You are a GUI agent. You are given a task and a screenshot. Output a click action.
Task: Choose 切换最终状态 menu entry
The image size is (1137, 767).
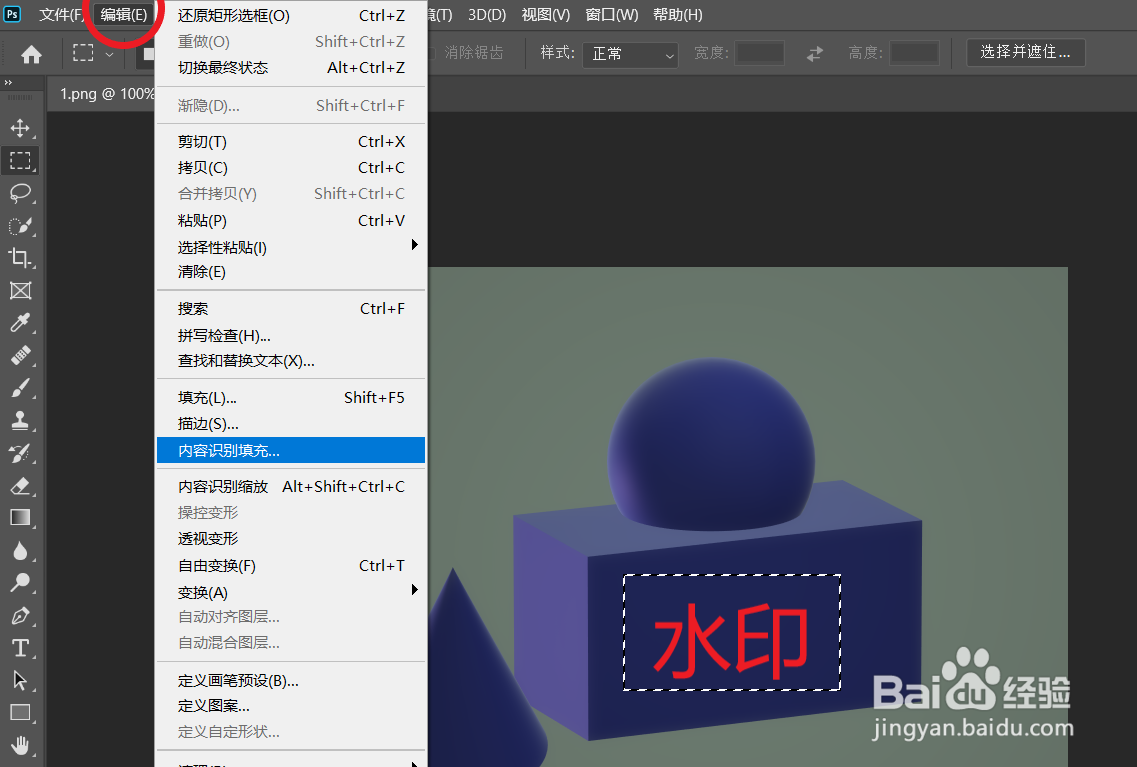[291, 68]
